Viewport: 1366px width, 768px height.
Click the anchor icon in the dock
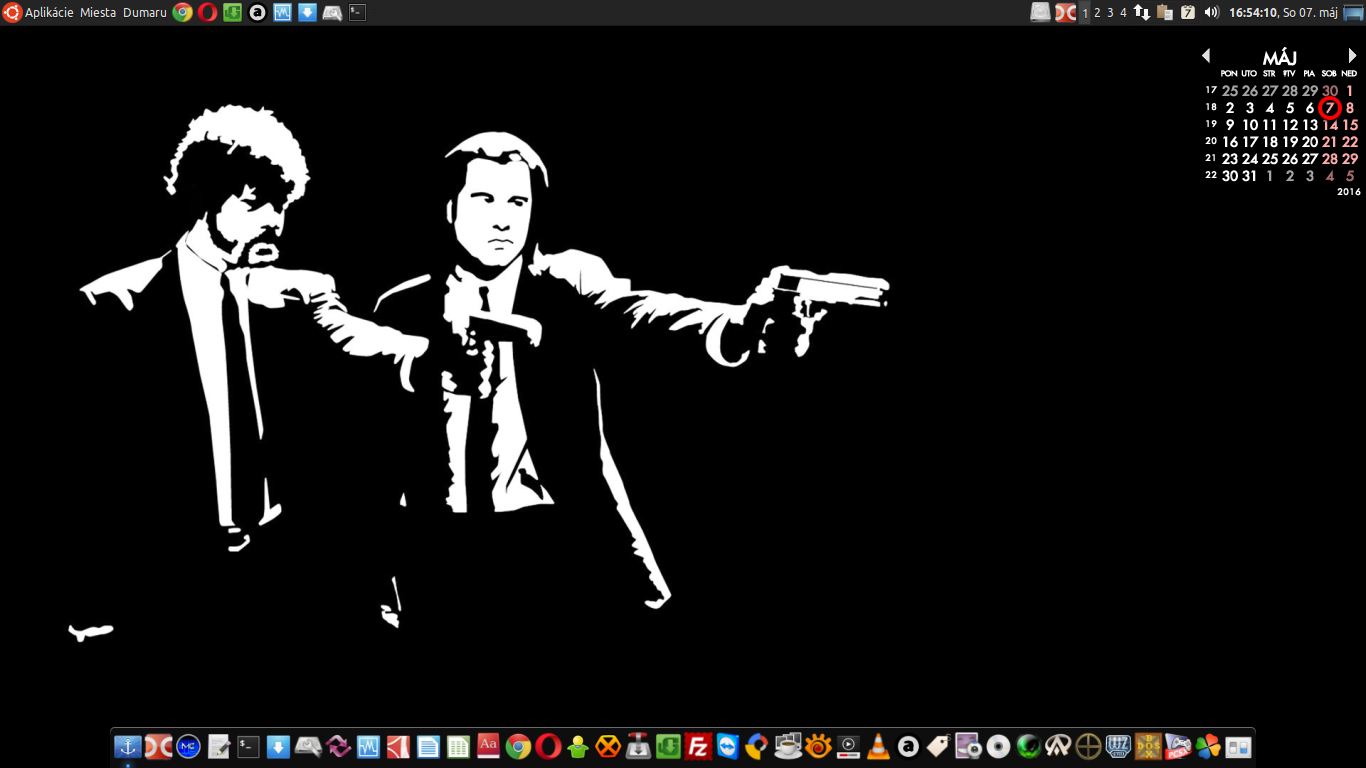coord(128,746)
